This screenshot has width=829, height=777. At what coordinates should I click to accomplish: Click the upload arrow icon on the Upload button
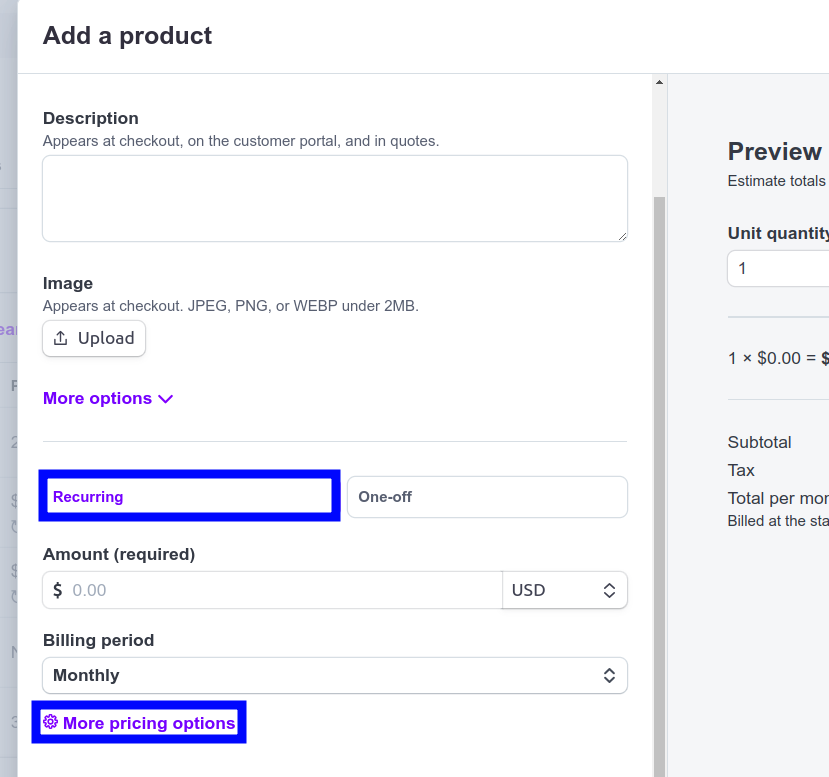click(62, 338)
